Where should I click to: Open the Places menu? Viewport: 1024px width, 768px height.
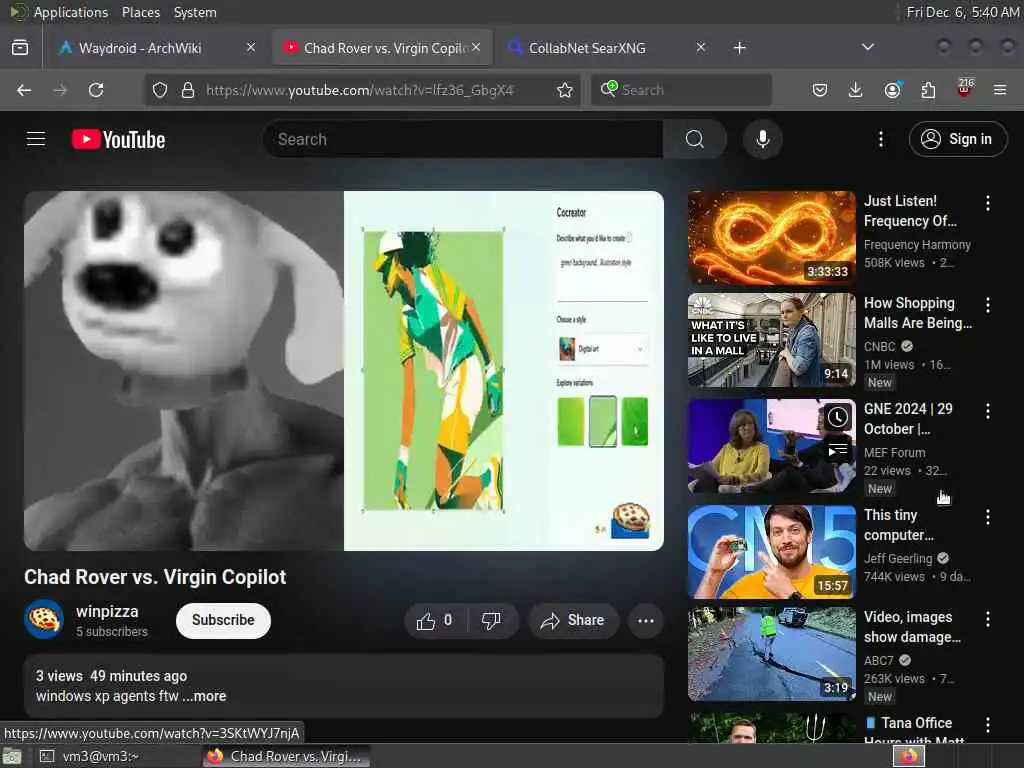coord(140,12)
